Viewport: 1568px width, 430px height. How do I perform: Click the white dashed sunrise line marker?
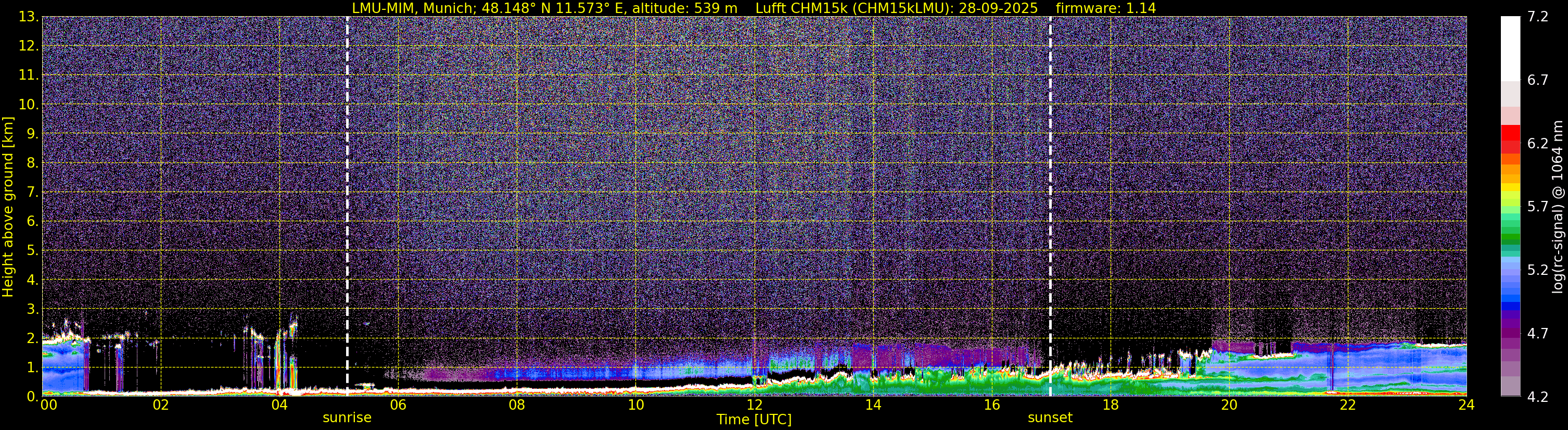(347, 206)
